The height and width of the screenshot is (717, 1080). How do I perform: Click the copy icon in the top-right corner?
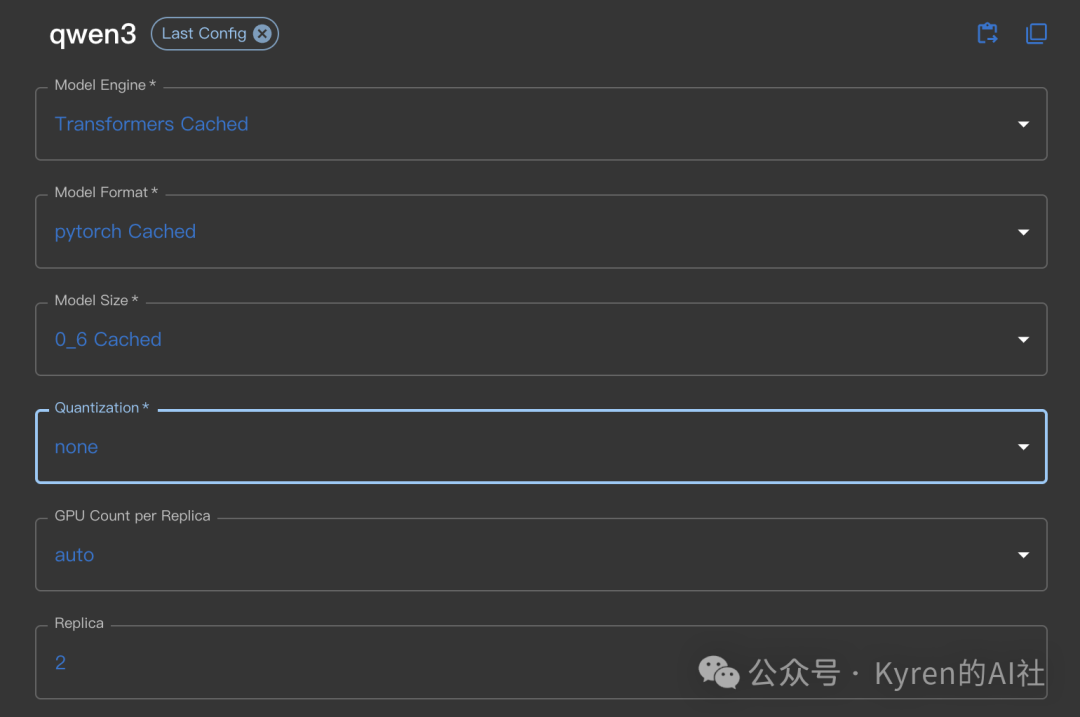click(1036, 34)
